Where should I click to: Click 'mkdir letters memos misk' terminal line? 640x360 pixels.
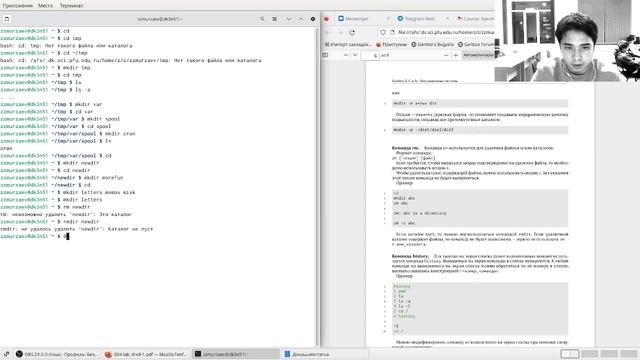tap(68, 192)
